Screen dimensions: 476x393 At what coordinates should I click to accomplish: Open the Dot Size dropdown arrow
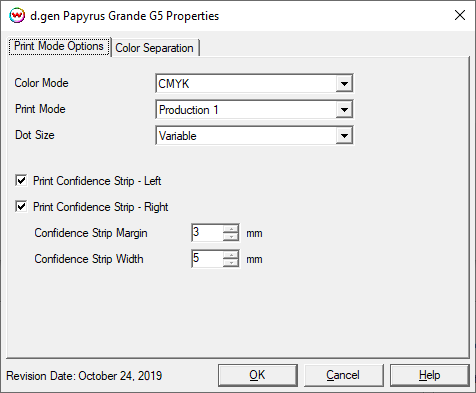point(344,135)
